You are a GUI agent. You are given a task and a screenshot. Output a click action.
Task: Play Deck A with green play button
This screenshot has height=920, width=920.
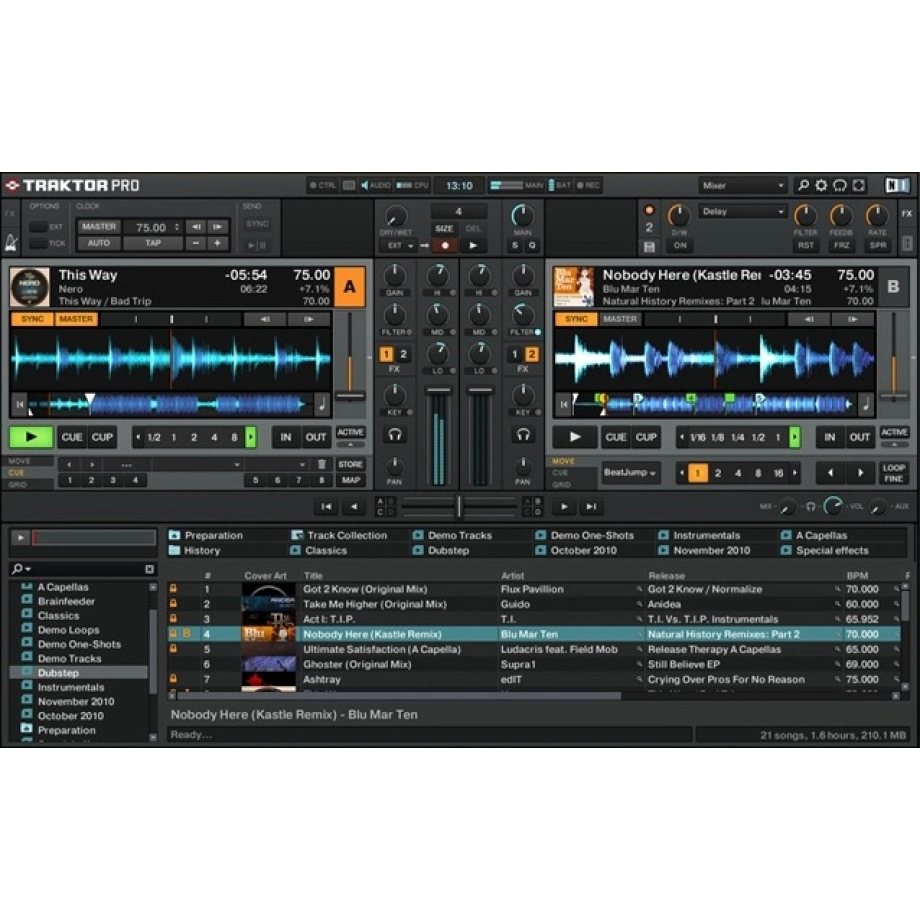tap(31, 437)
